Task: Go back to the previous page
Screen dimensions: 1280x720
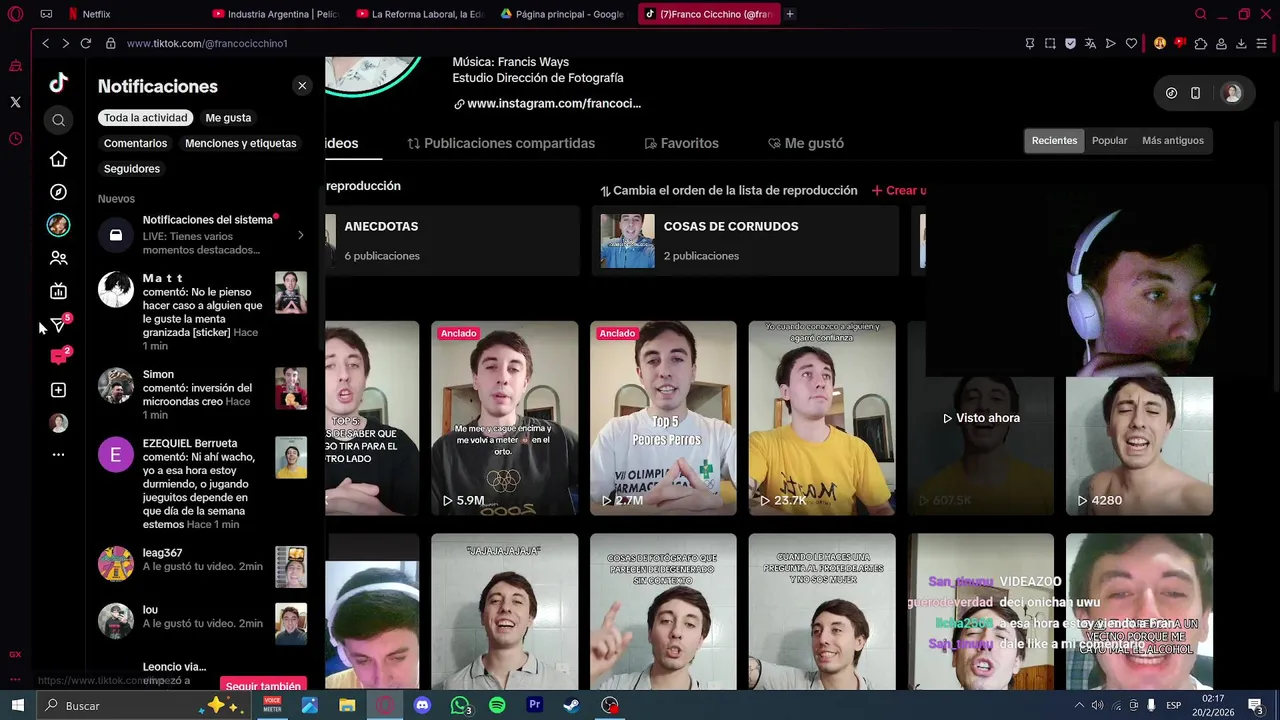Action: click(45, 43)
